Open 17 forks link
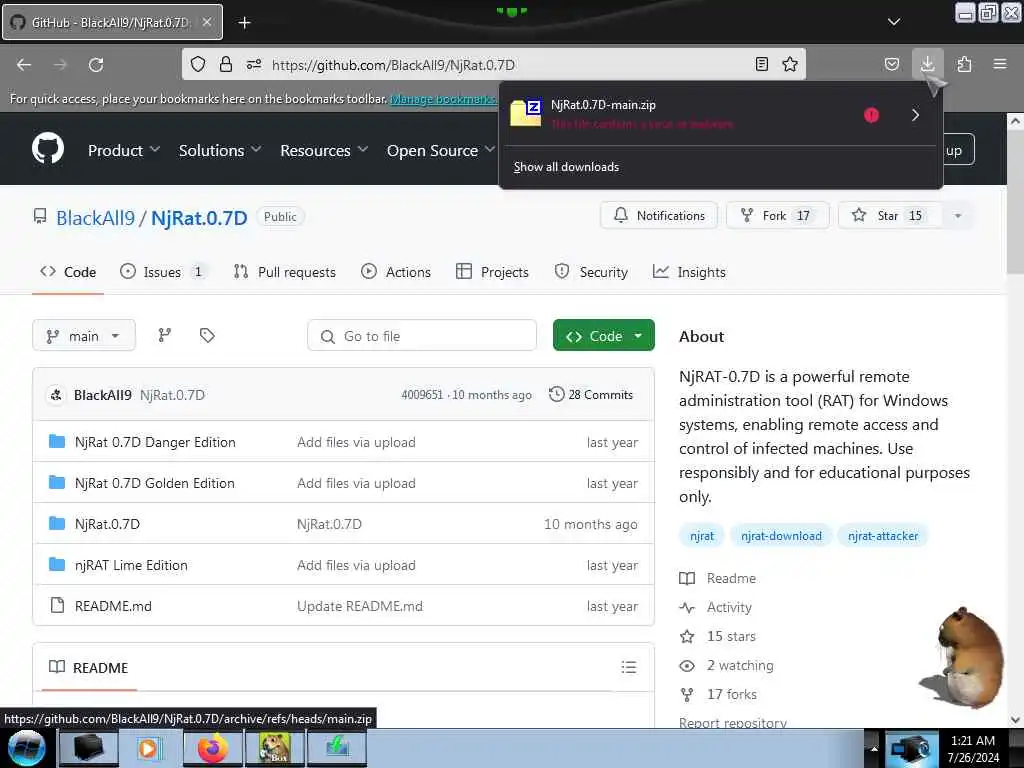1024x768 pixels. click(x=718, y=695)
